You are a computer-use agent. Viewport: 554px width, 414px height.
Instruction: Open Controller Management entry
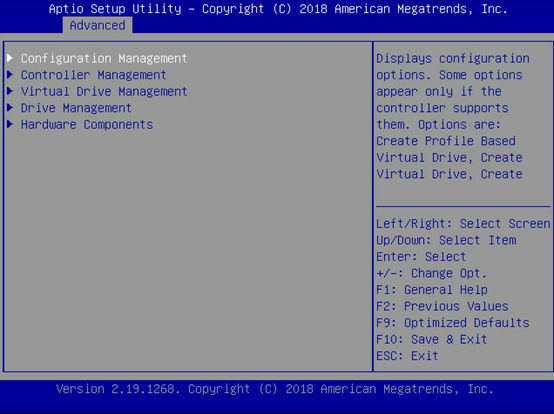93,75
